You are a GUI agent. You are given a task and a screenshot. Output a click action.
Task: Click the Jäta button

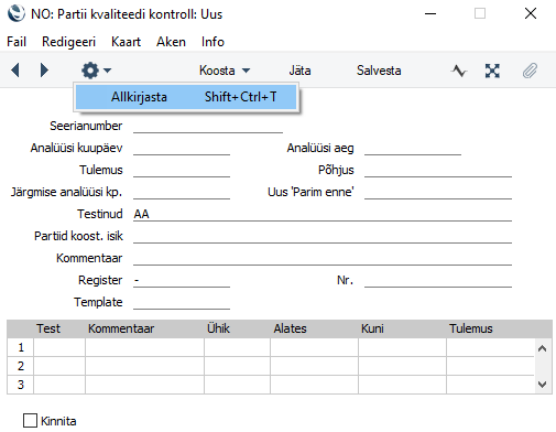point(300,70)
